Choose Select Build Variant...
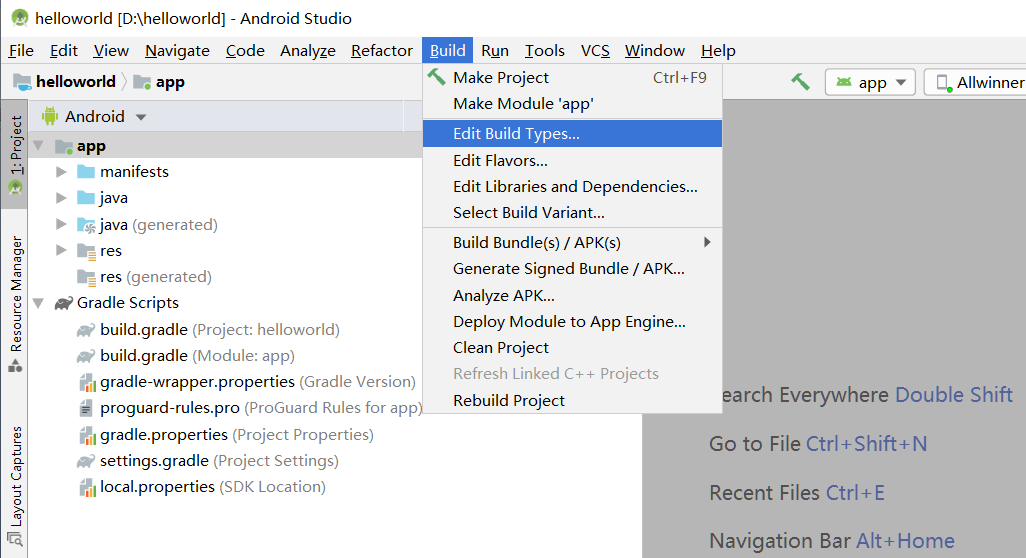The image size is (1026, 558). [x=573, y=213]
